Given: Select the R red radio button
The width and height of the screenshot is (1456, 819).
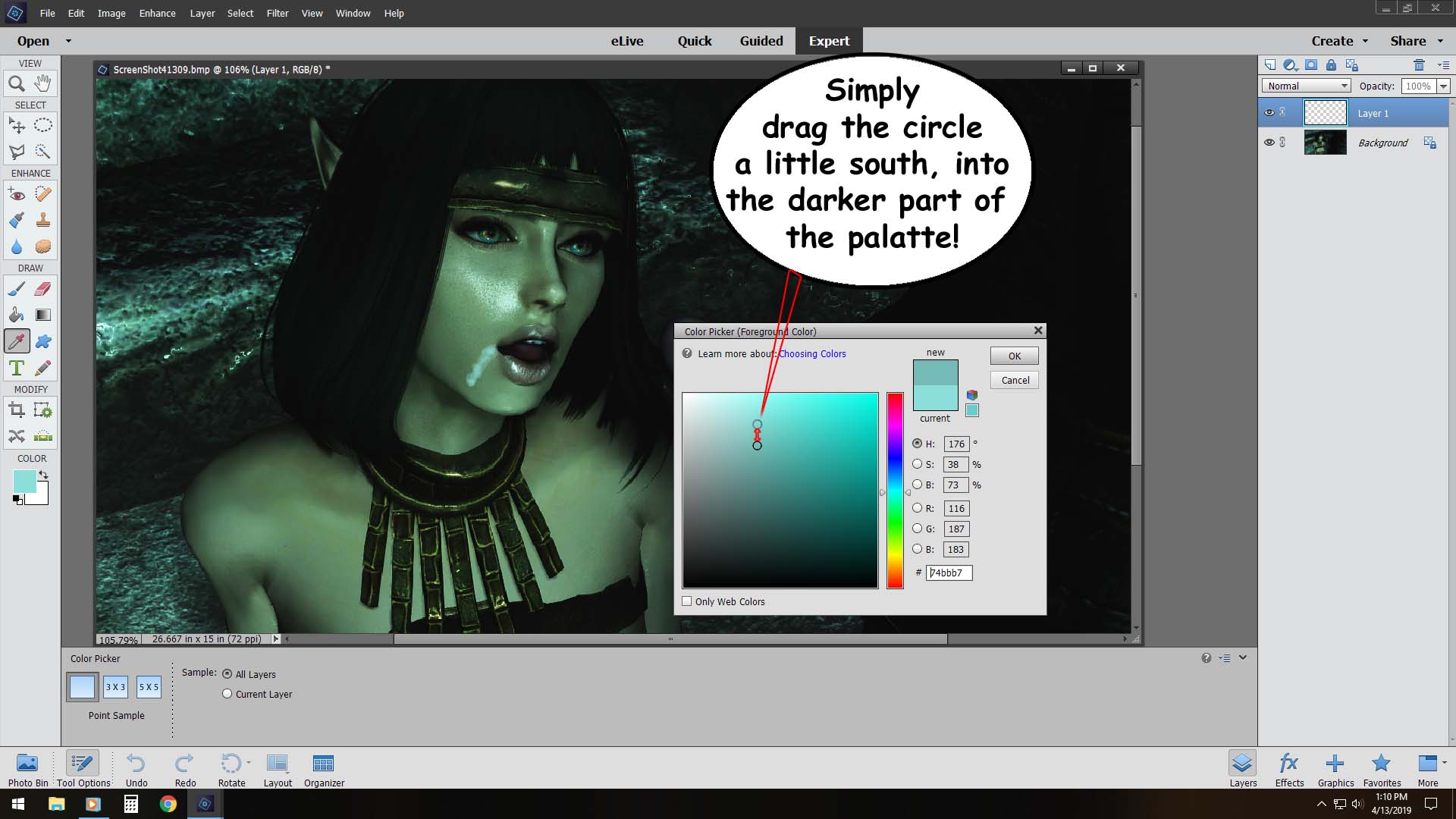Looking at the screenshot, I should (x=918, y=508).
